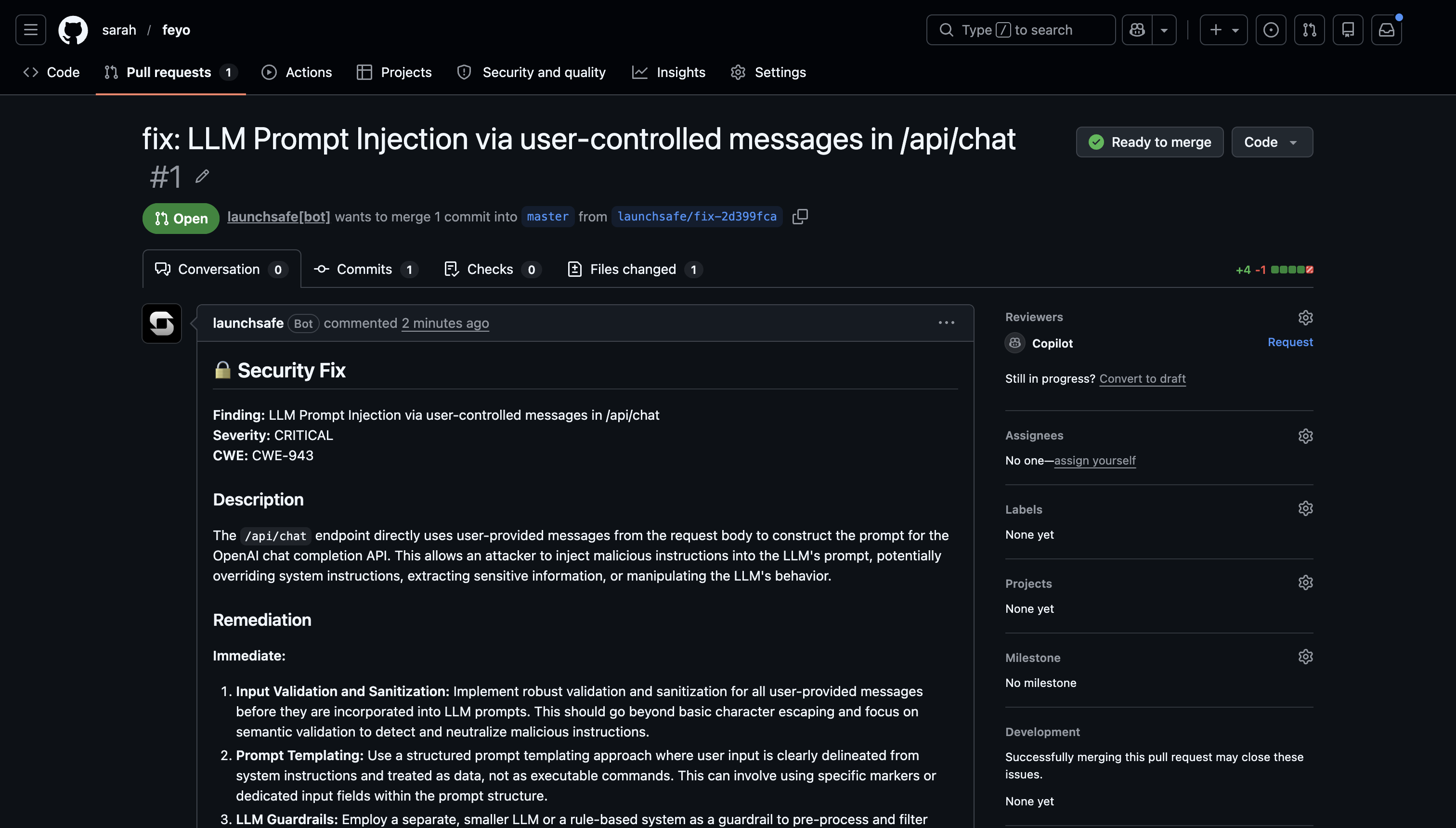Viewport: 1456px width, 828px height.
Task: Select the Commits tab
Action: pyautogui.click(x=366, y=269)
